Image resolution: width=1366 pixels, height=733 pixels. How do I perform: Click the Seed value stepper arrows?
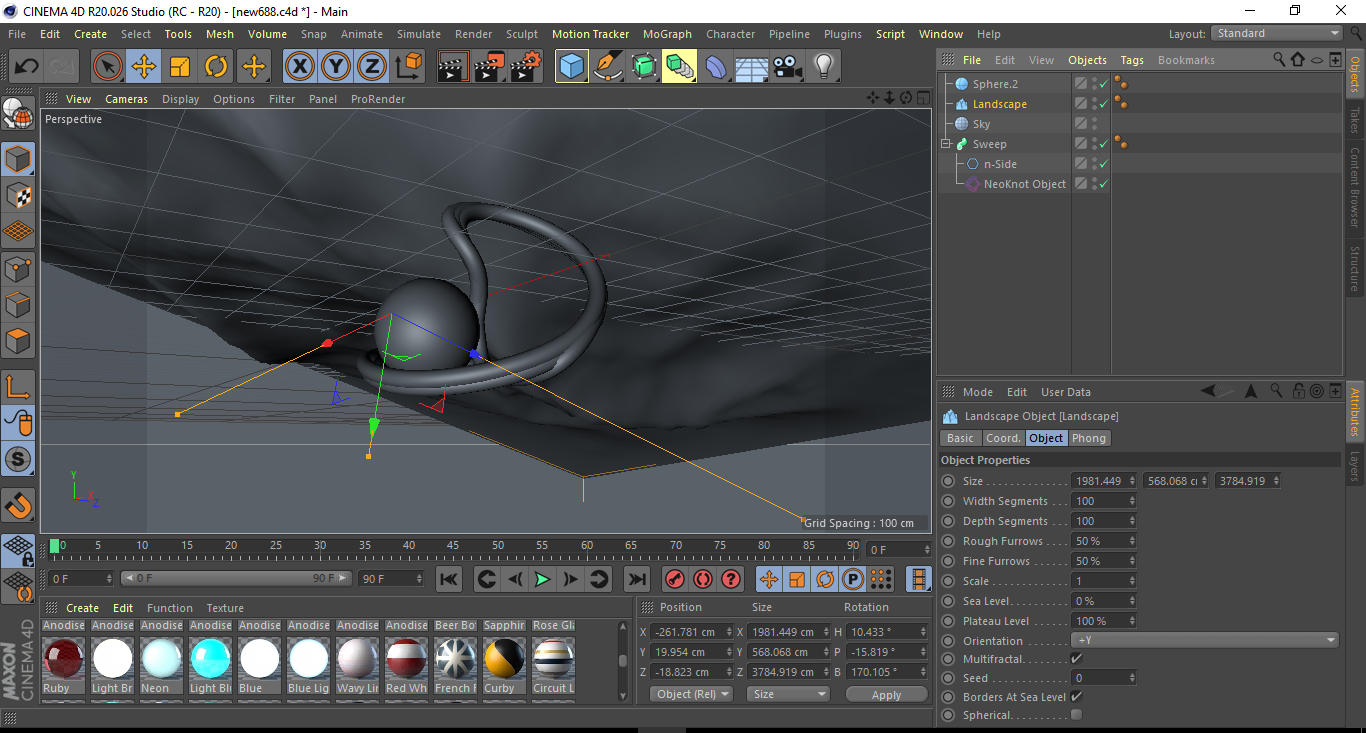(x=1132, y=678)
